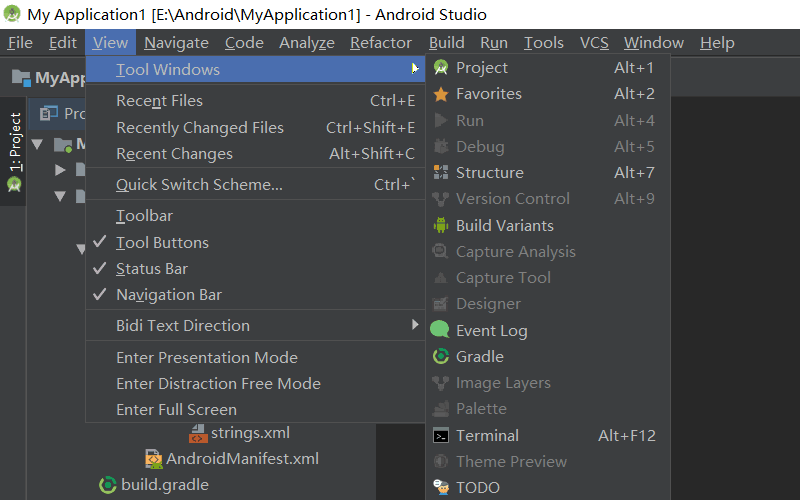Open the Build menu
The height and width of the screenshot is (500, 800).
tap(446, 42)
